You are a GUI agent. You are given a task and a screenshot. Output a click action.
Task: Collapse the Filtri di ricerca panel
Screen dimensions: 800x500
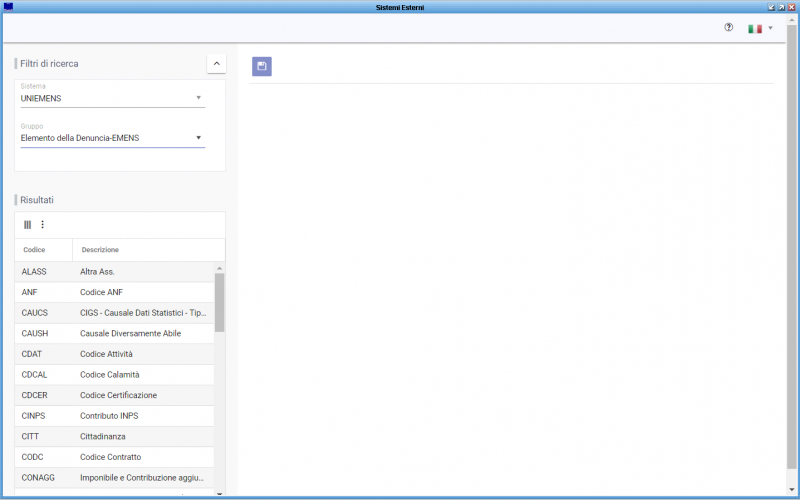[216, 64]
